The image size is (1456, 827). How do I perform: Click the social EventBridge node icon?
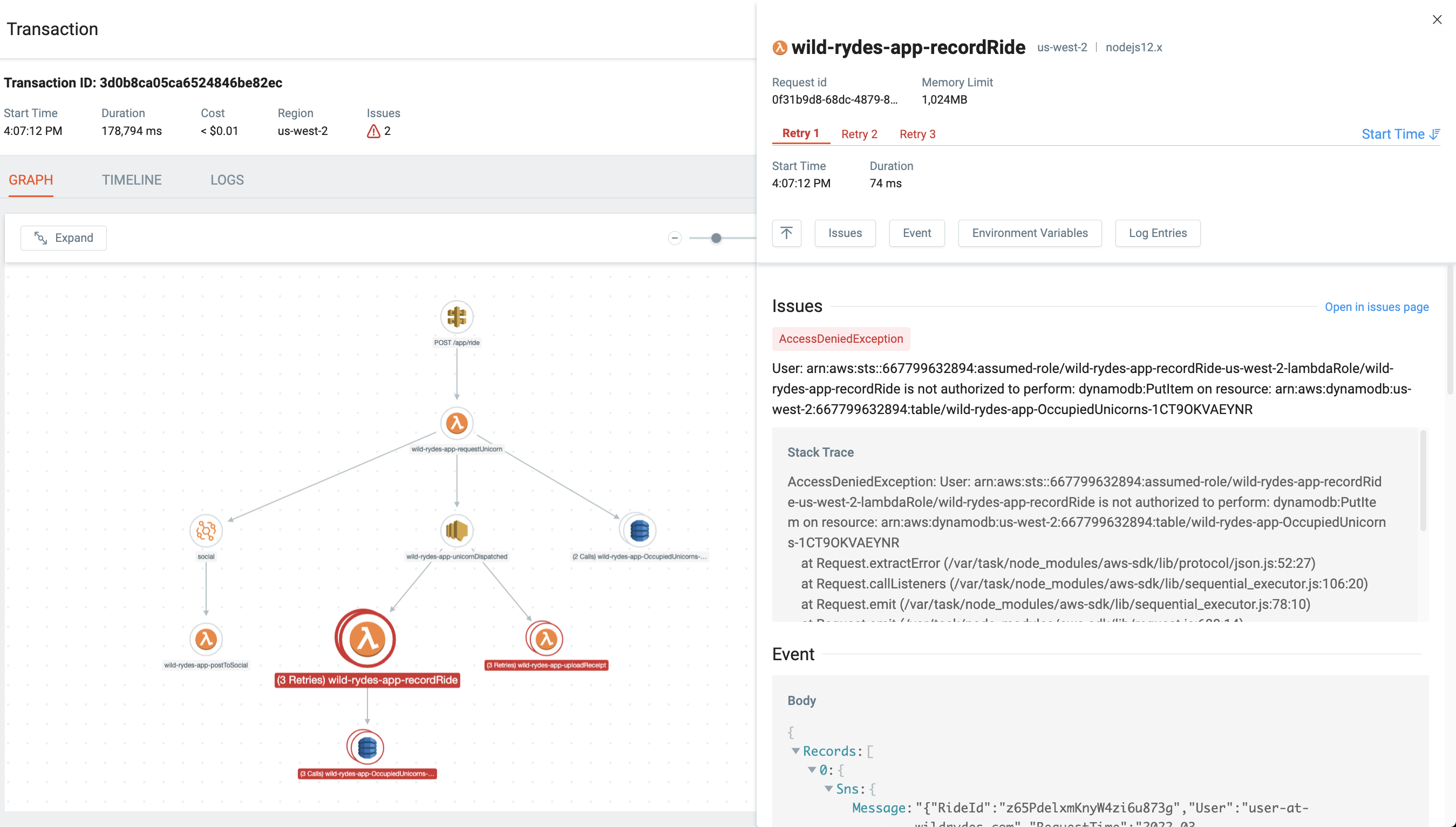coord(206,531)
